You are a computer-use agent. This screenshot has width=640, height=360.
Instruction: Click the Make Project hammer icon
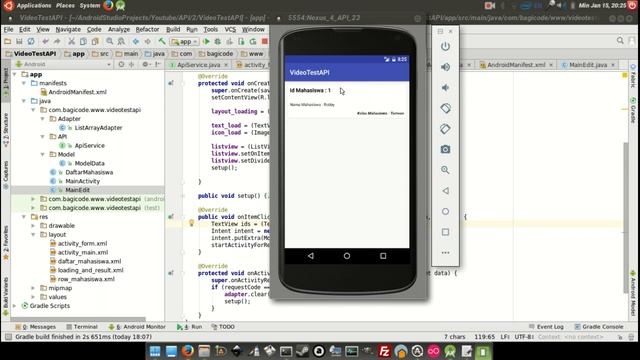point(162,41)
